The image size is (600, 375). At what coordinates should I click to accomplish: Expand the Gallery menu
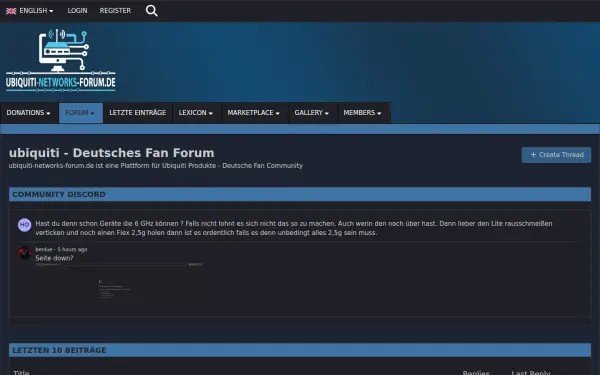[x=311, y=113]
